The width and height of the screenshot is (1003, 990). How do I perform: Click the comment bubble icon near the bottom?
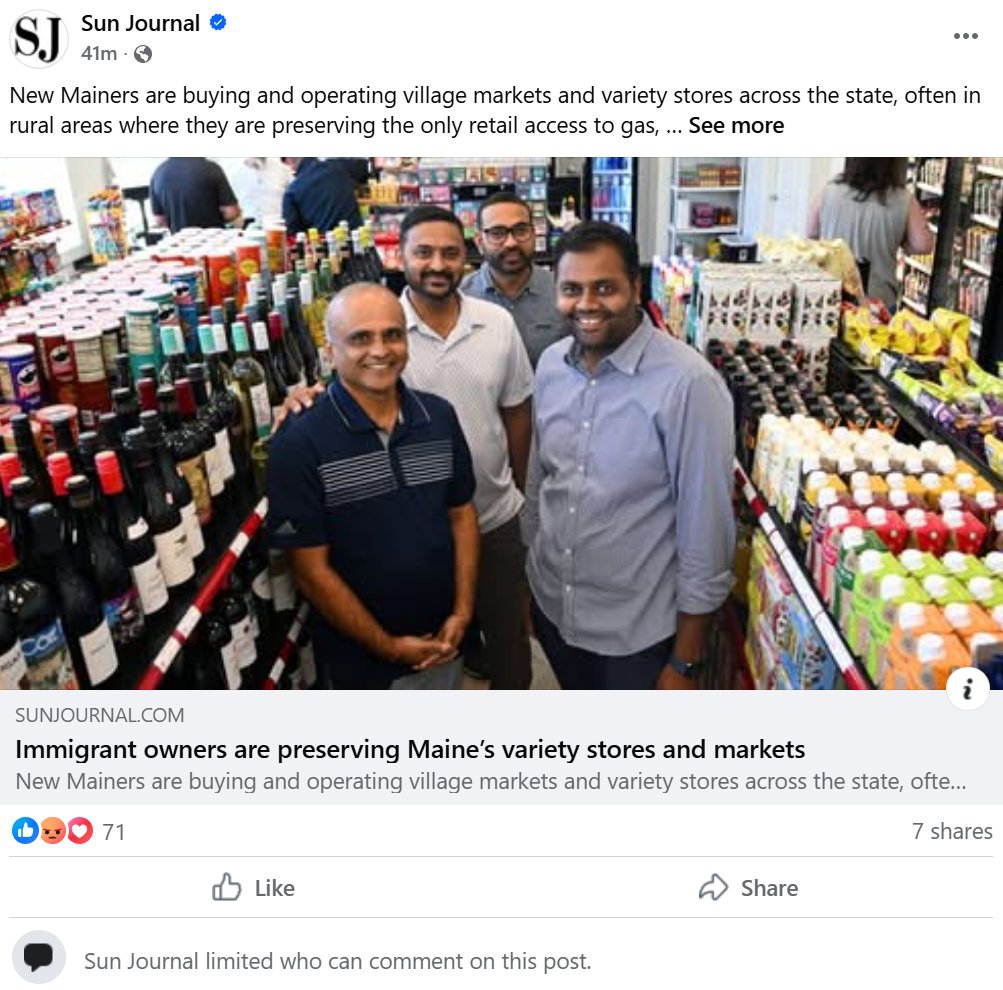pyautogui.click(x=39, y=957)
